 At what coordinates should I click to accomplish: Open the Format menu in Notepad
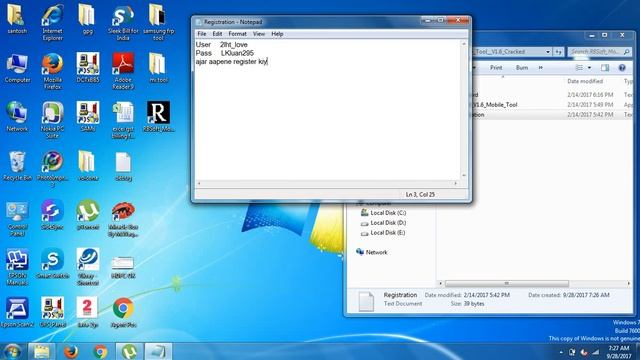tap(237, 34)
